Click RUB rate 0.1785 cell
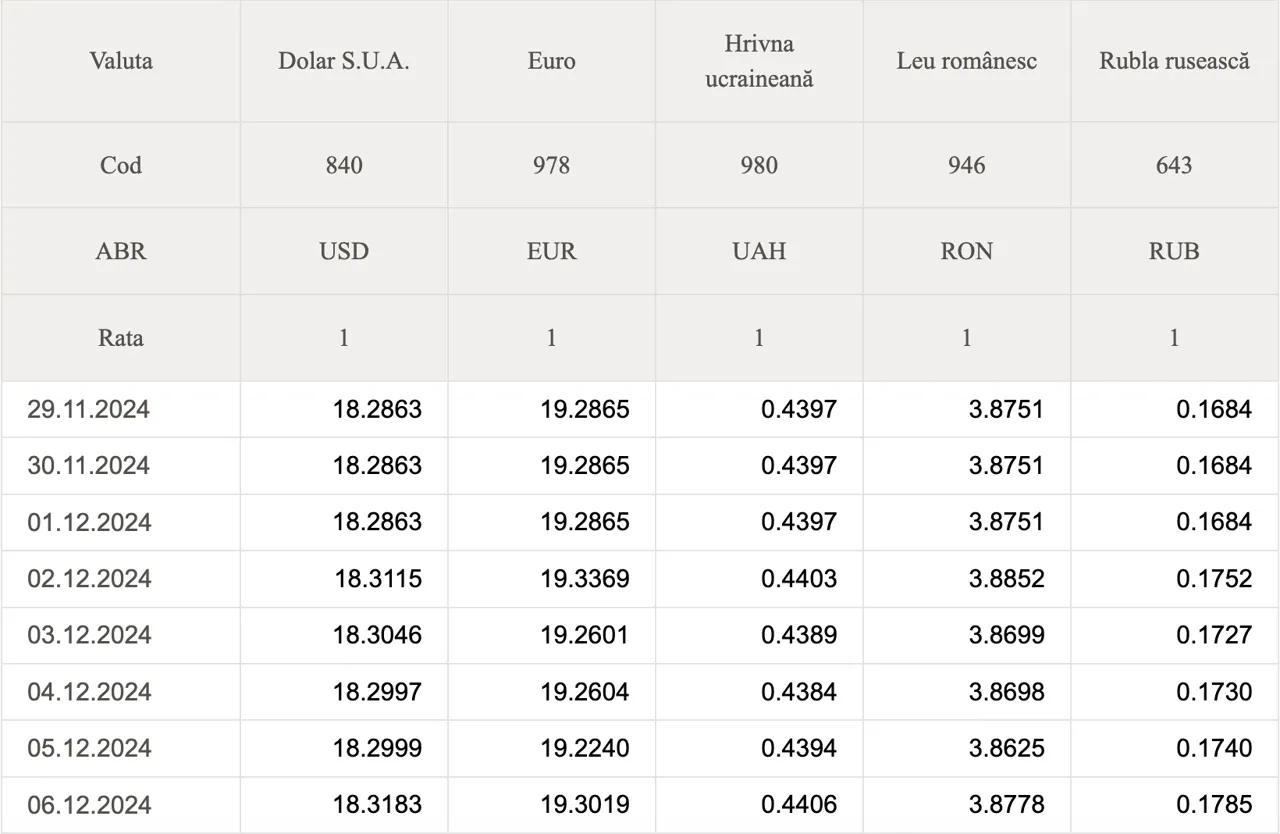Screen dimensions: 1280x834 point(1175,805)
